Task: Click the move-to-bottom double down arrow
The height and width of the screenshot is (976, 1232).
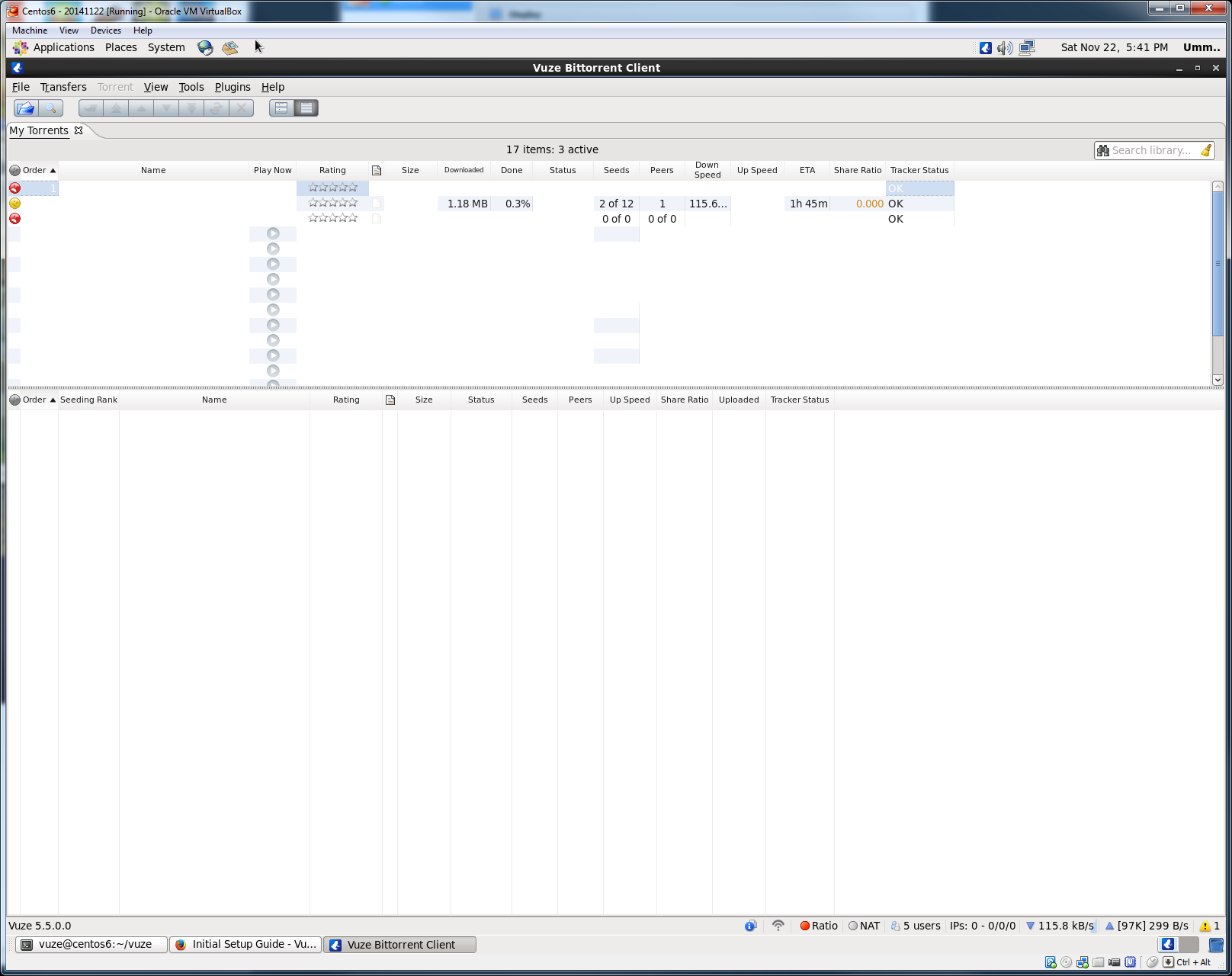Action: [191, 108]
